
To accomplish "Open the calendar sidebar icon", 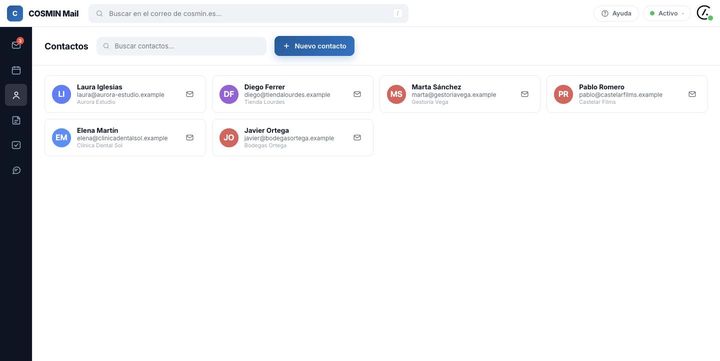I will click(16, 70).
